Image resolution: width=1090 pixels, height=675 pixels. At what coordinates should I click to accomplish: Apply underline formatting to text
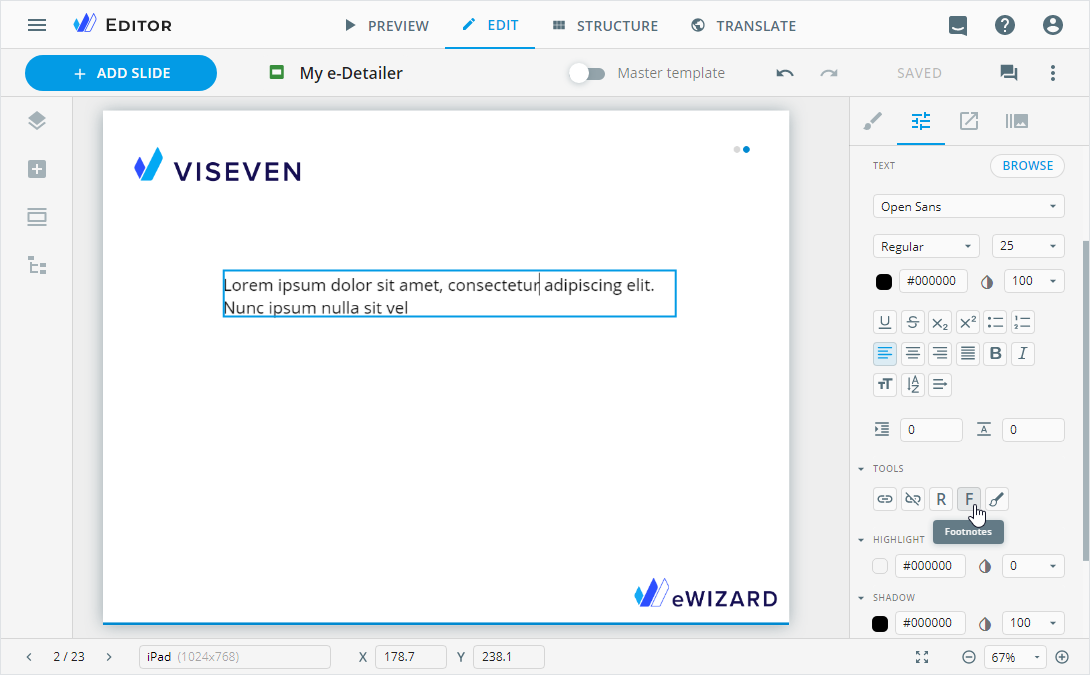(x=885, y=322)
